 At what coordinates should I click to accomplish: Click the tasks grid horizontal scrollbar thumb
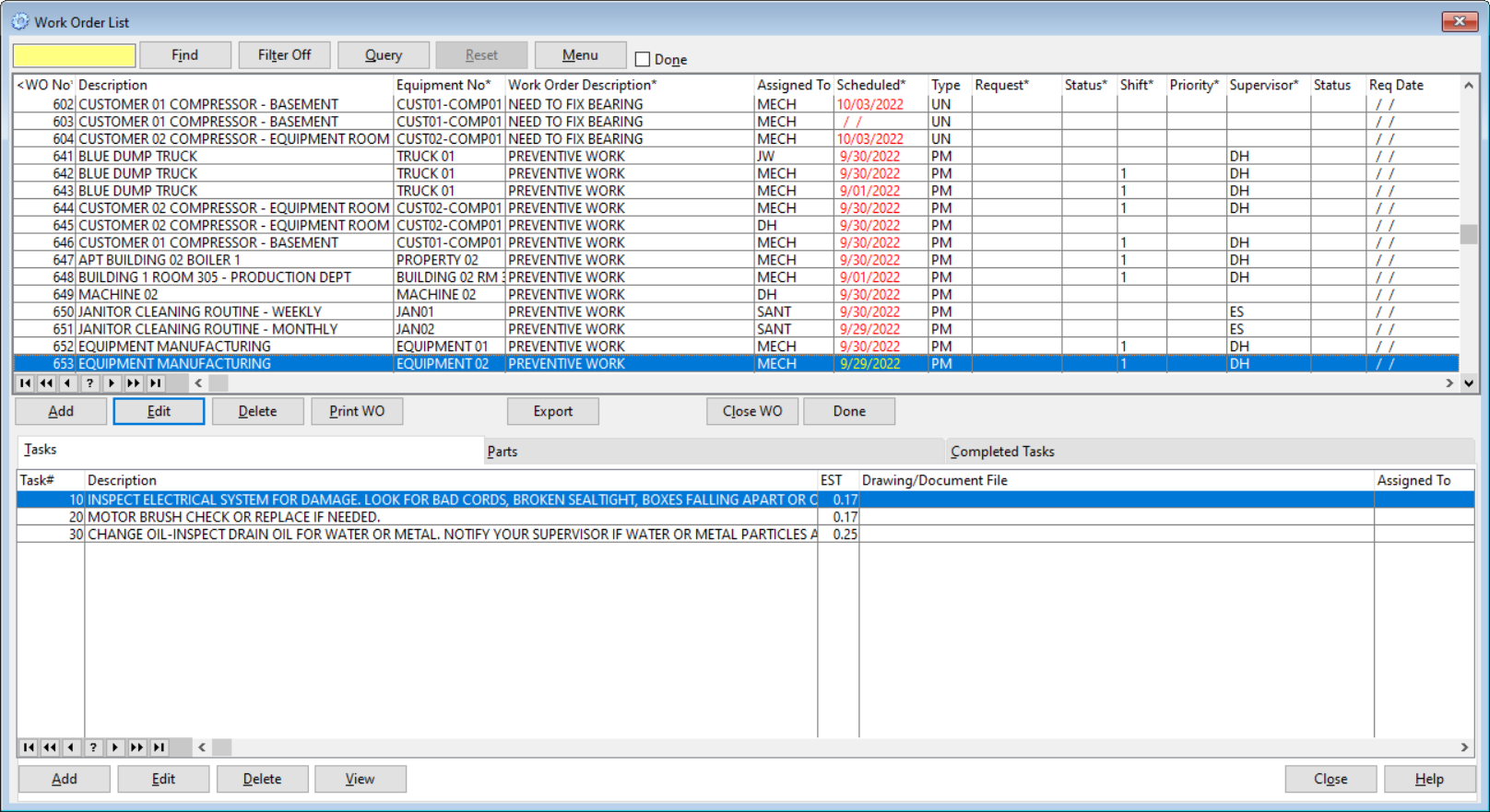click(x=221, y=747)
